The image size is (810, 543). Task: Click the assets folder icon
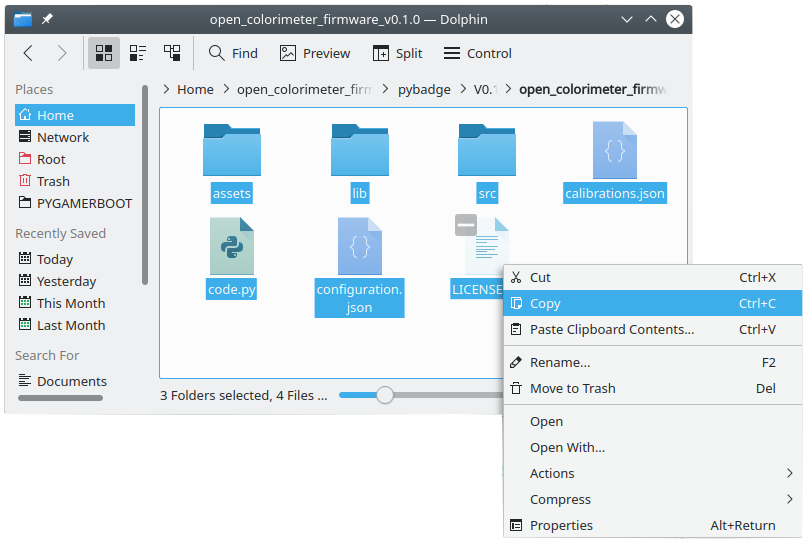tap(232, 150)
